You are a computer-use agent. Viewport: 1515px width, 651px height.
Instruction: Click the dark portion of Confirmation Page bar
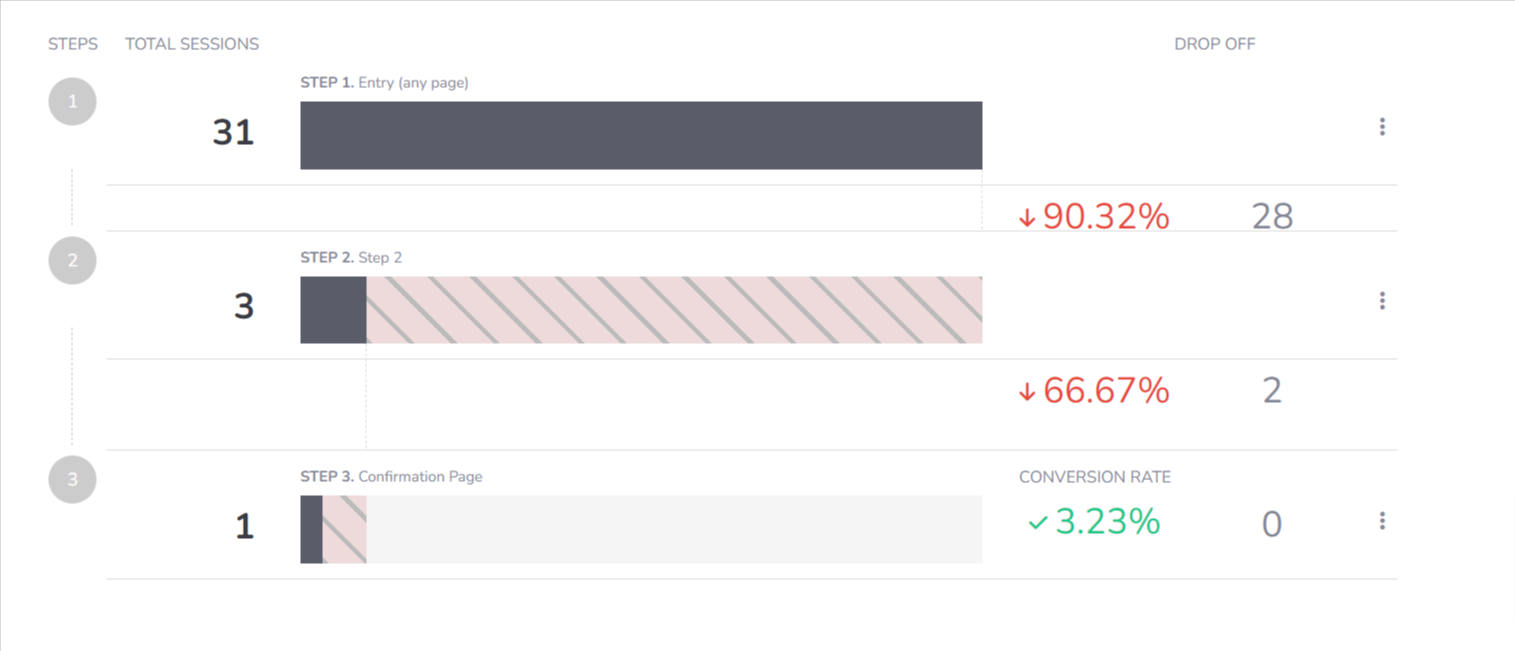(x=311, y=529)
